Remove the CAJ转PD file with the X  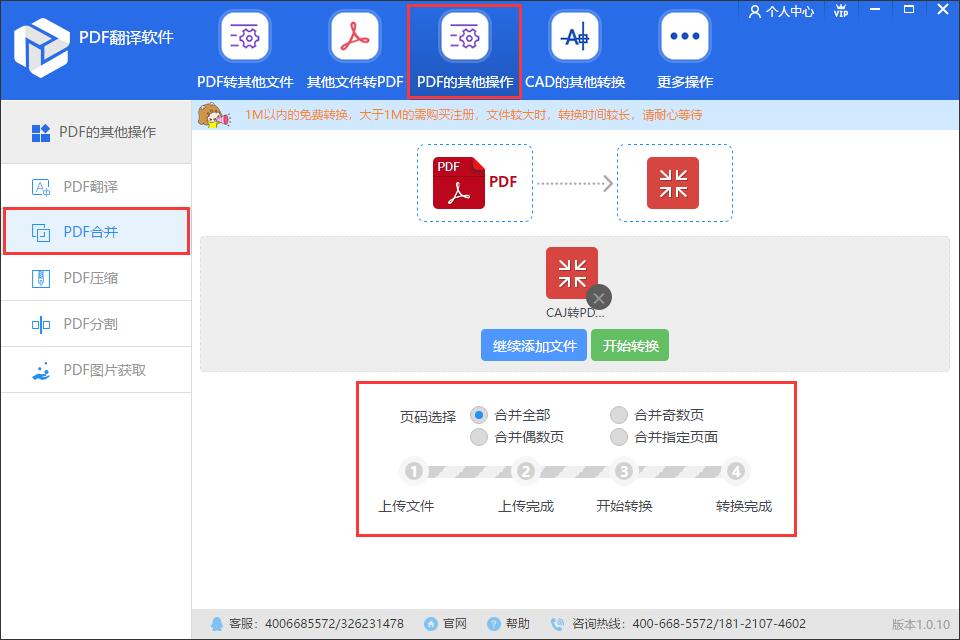click(598, 297)
